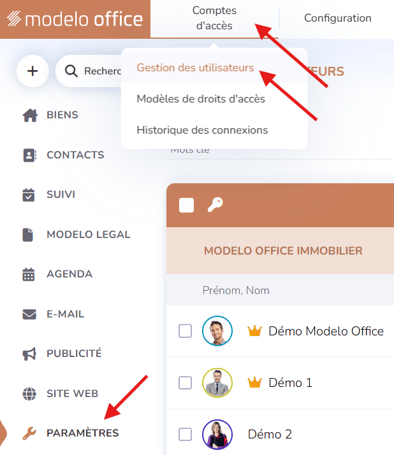This screenshot has height=455, width=394.
Task: Click the Agenda calendar icon
Action: (x=29, y=274)
